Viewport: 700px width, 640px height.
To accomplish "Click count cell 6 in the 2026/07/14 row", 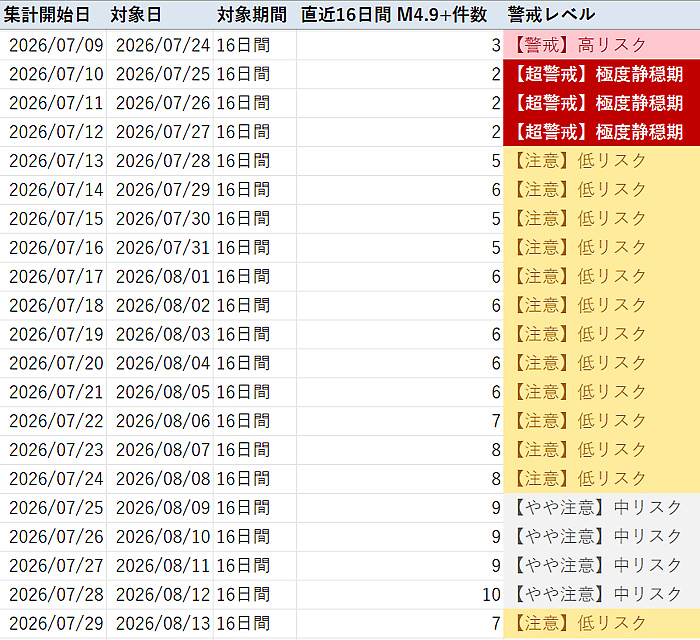I will point(400,190).
